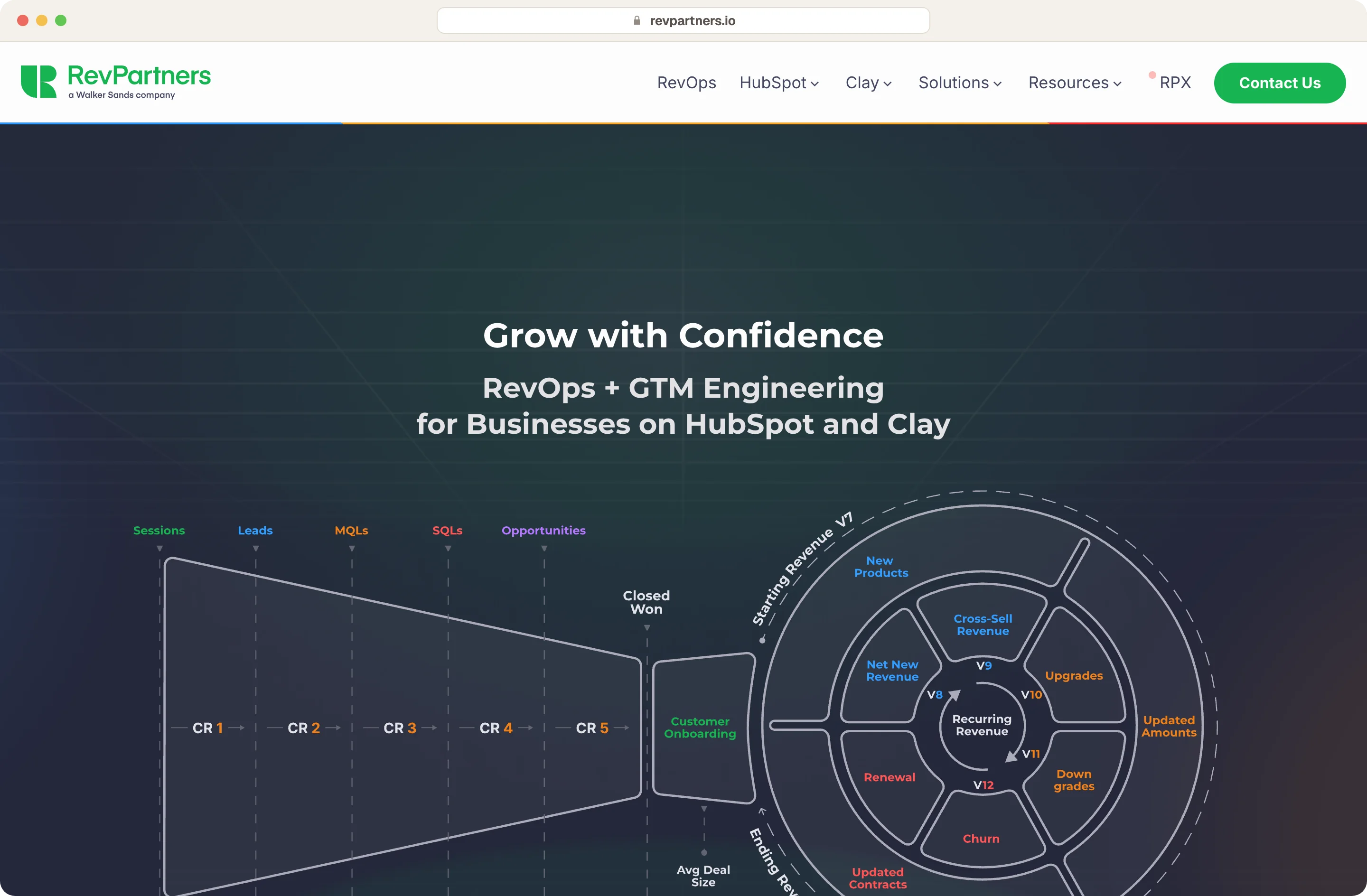Click the CR 4 conversion label
This screenshot has height=896, width=1367.
click(496, 728)
